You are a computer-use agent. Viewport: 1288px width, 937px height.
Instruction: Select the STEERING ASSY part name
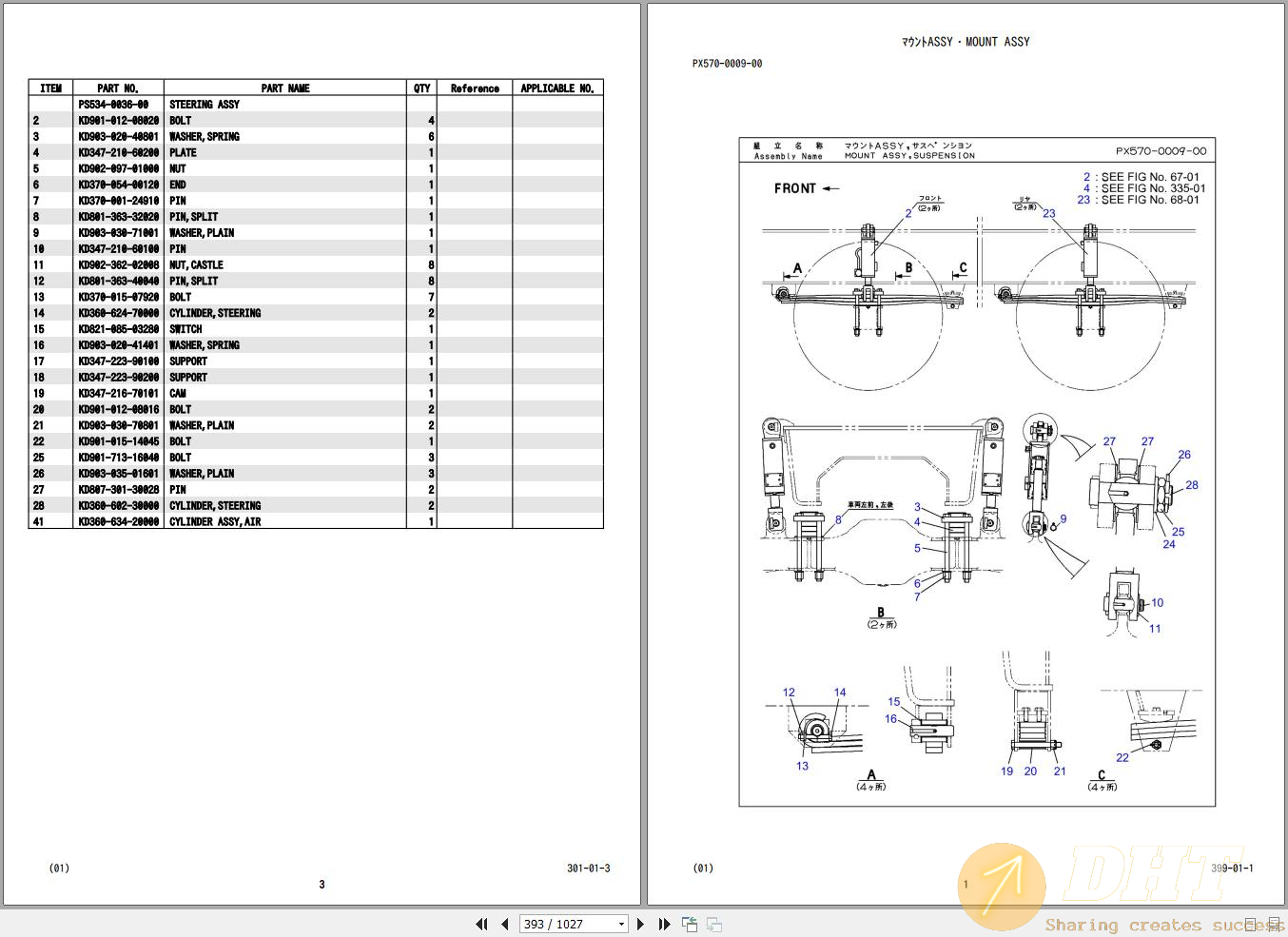point(205,105)
